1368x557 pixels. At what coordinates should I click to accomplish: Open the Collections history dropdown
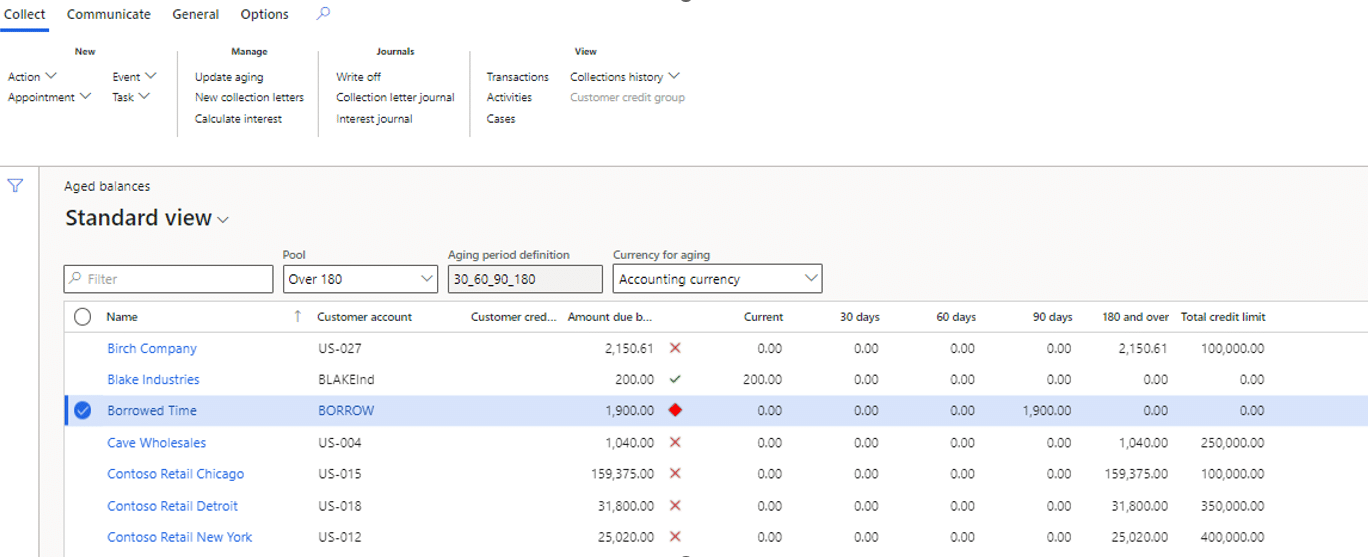pyautogui.click(x=624, y=76)
